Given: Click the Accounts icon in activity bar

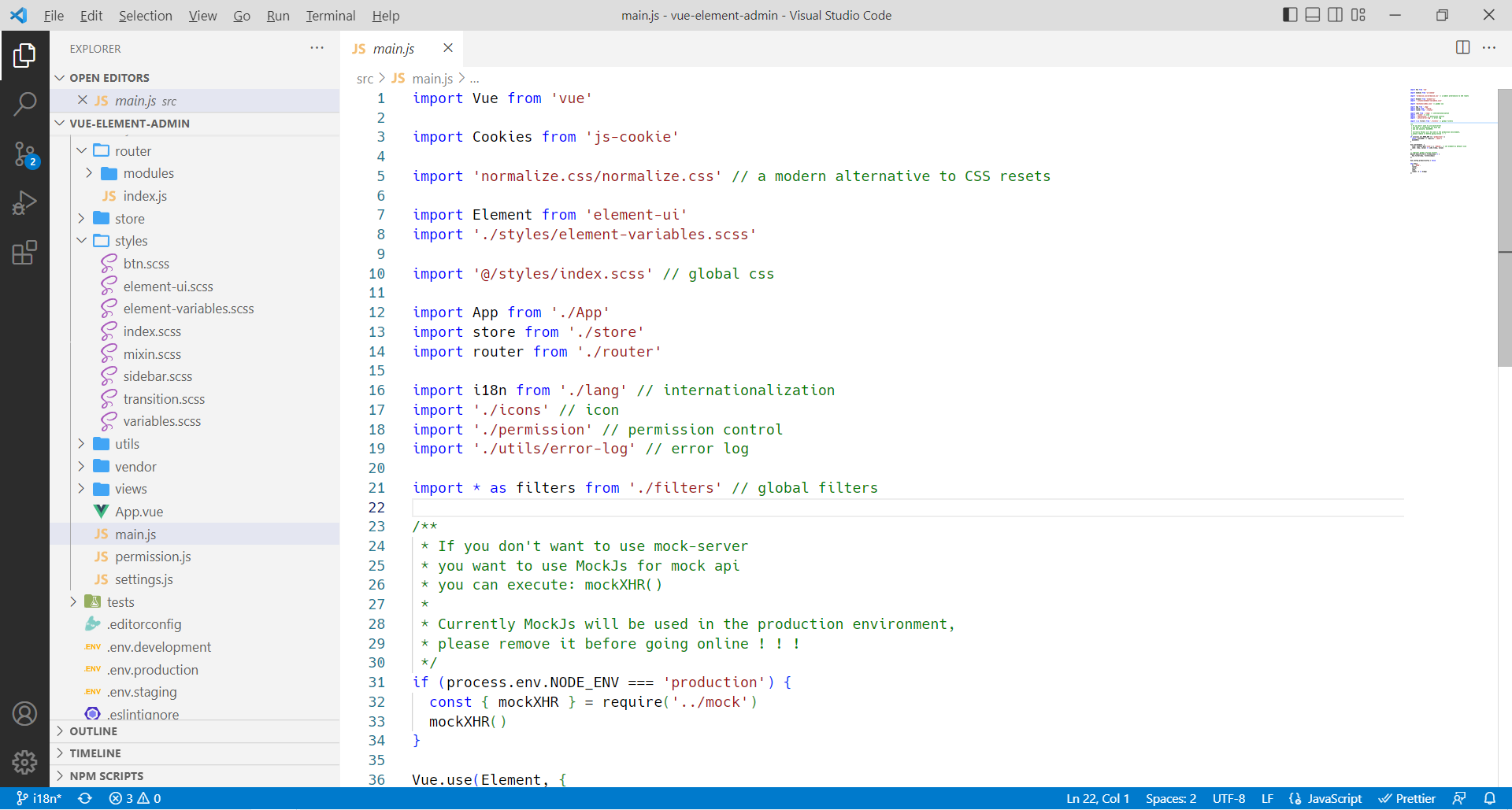Looking at the screenshot, I should 24,714.
